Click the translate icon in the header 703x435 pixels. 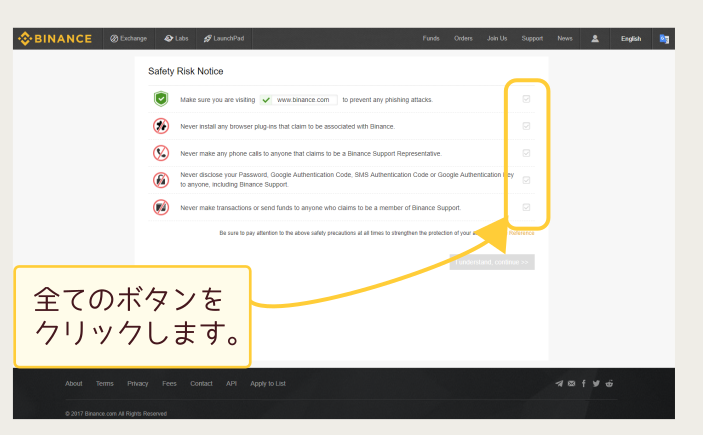click(664, 39)
